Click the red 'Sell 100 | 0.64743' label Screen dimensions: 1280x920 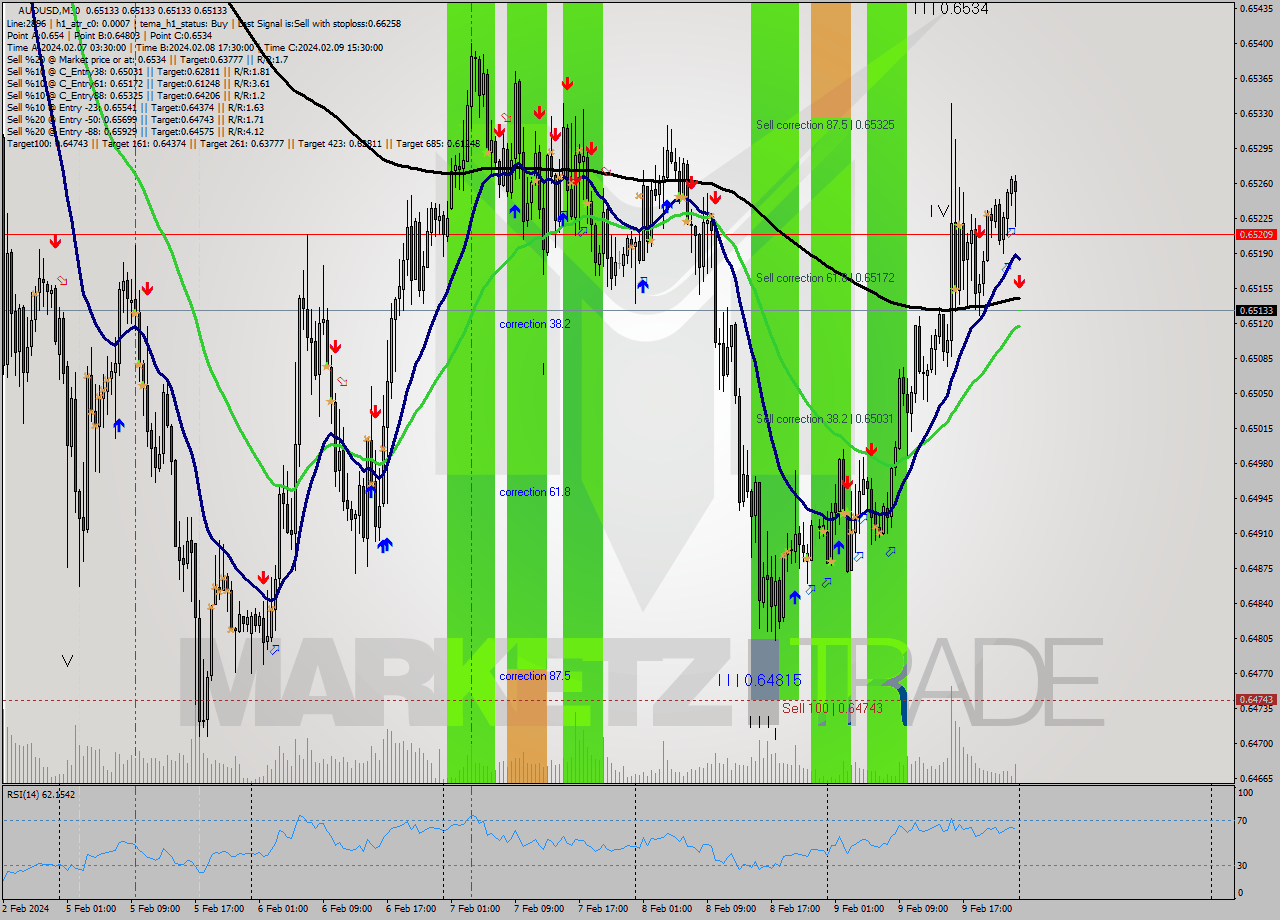(x=832, y=708)
